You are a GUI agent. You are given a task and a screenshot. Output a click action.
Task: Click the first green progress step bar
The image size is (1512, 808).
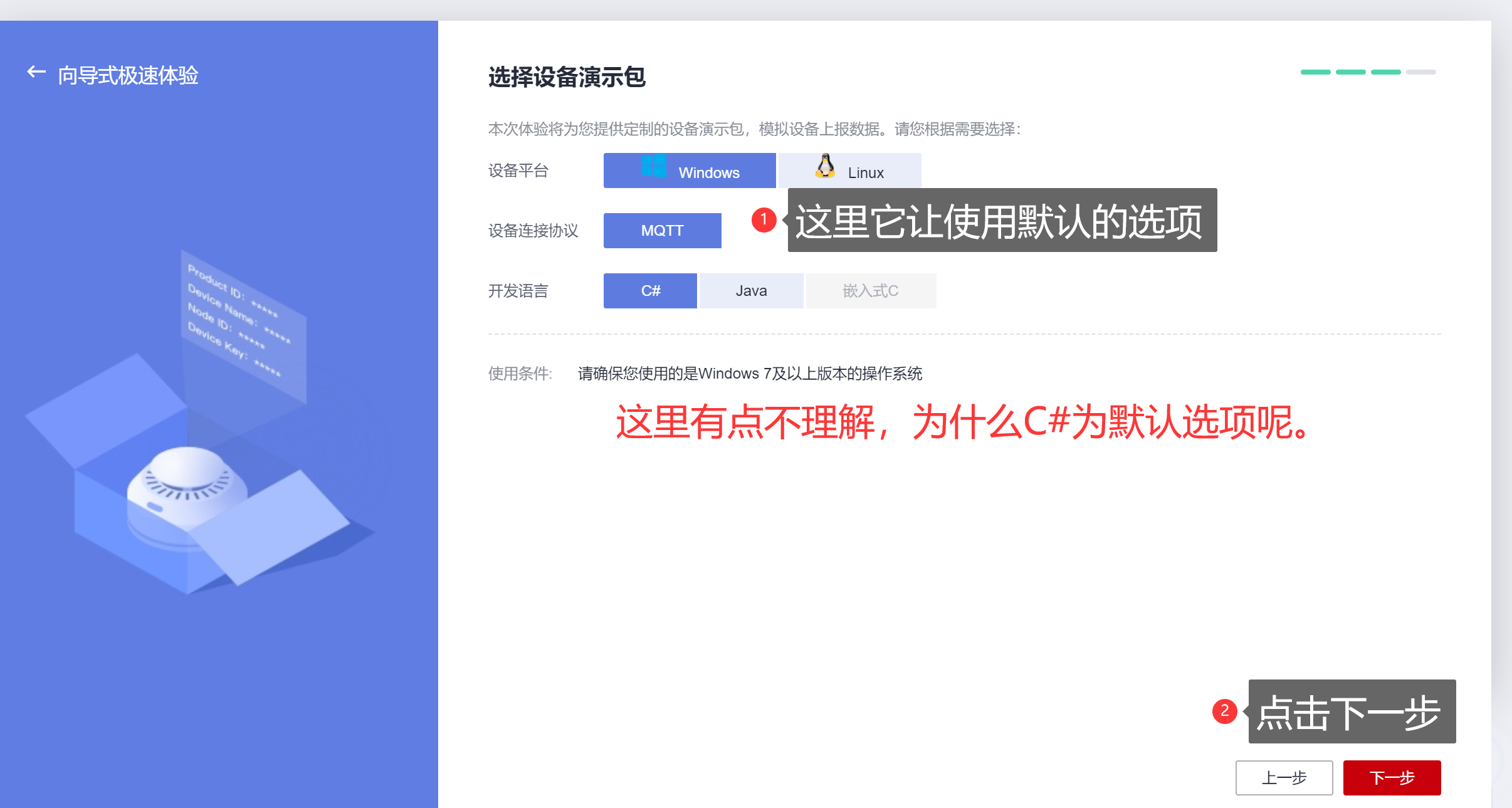point(1315,72)
